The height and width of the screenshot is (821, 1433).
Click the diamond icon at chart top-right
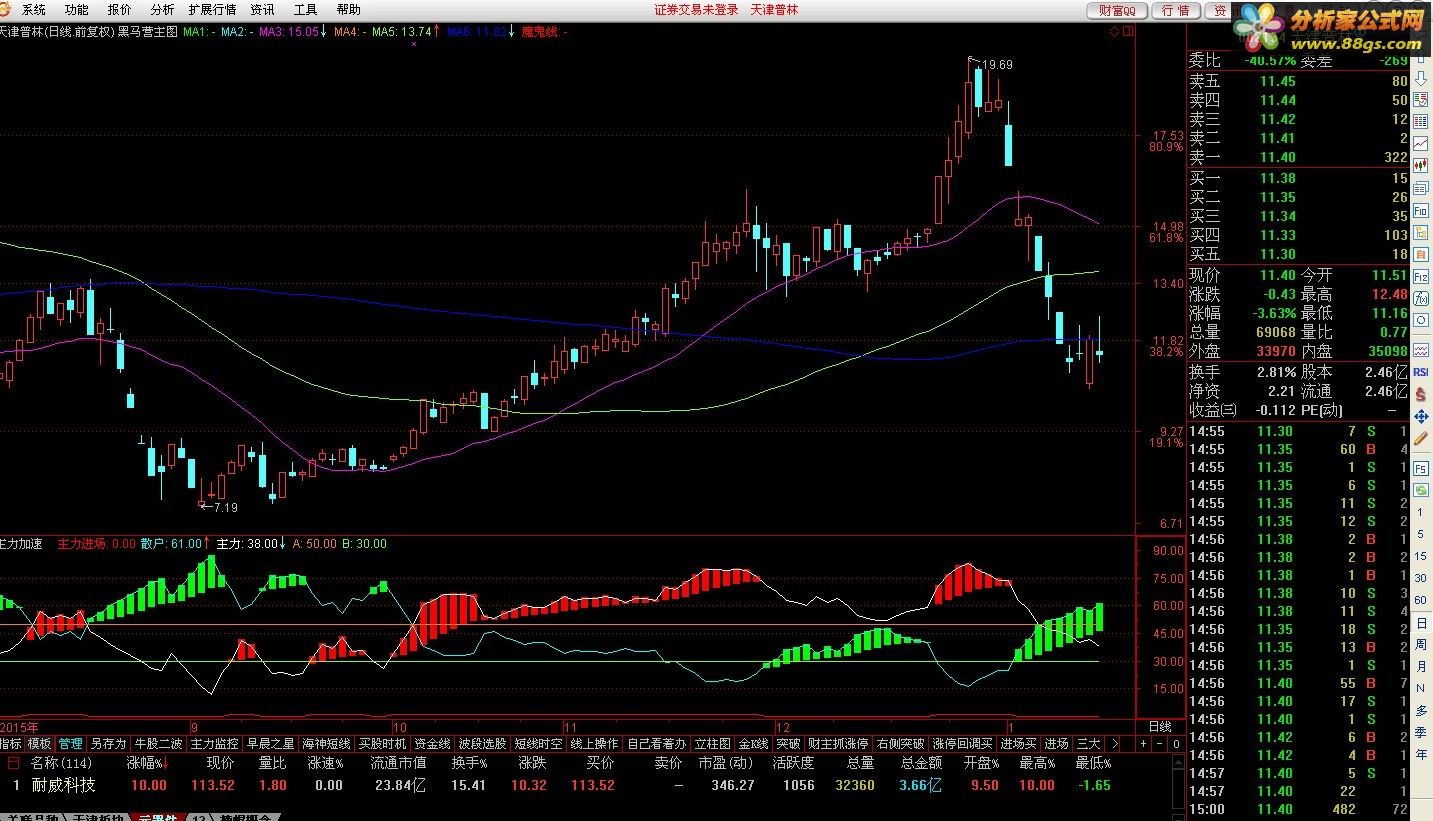pyautogui.click(x=1114, y=31)
